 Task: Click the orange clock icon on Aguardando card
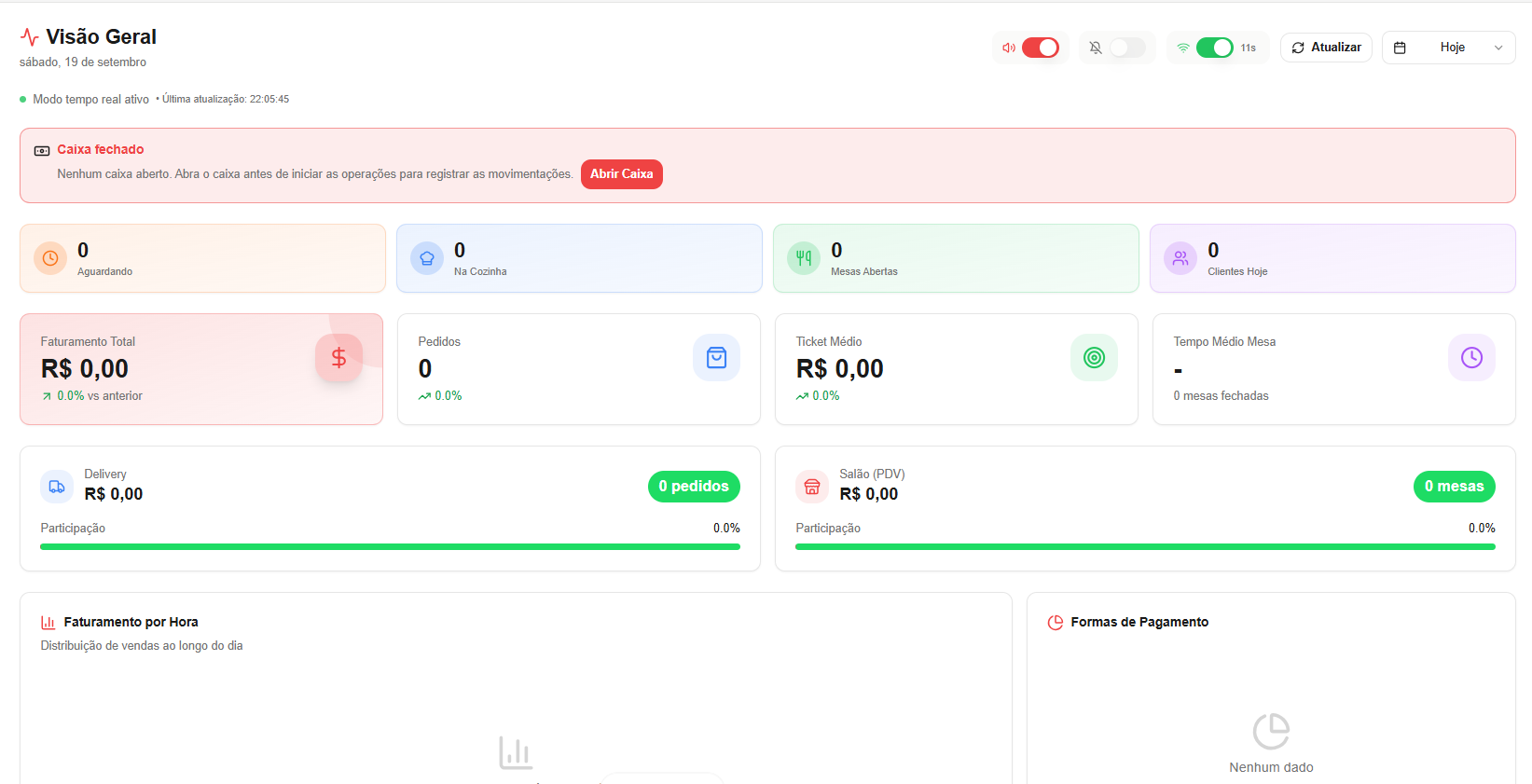click(x=50, y=258)
